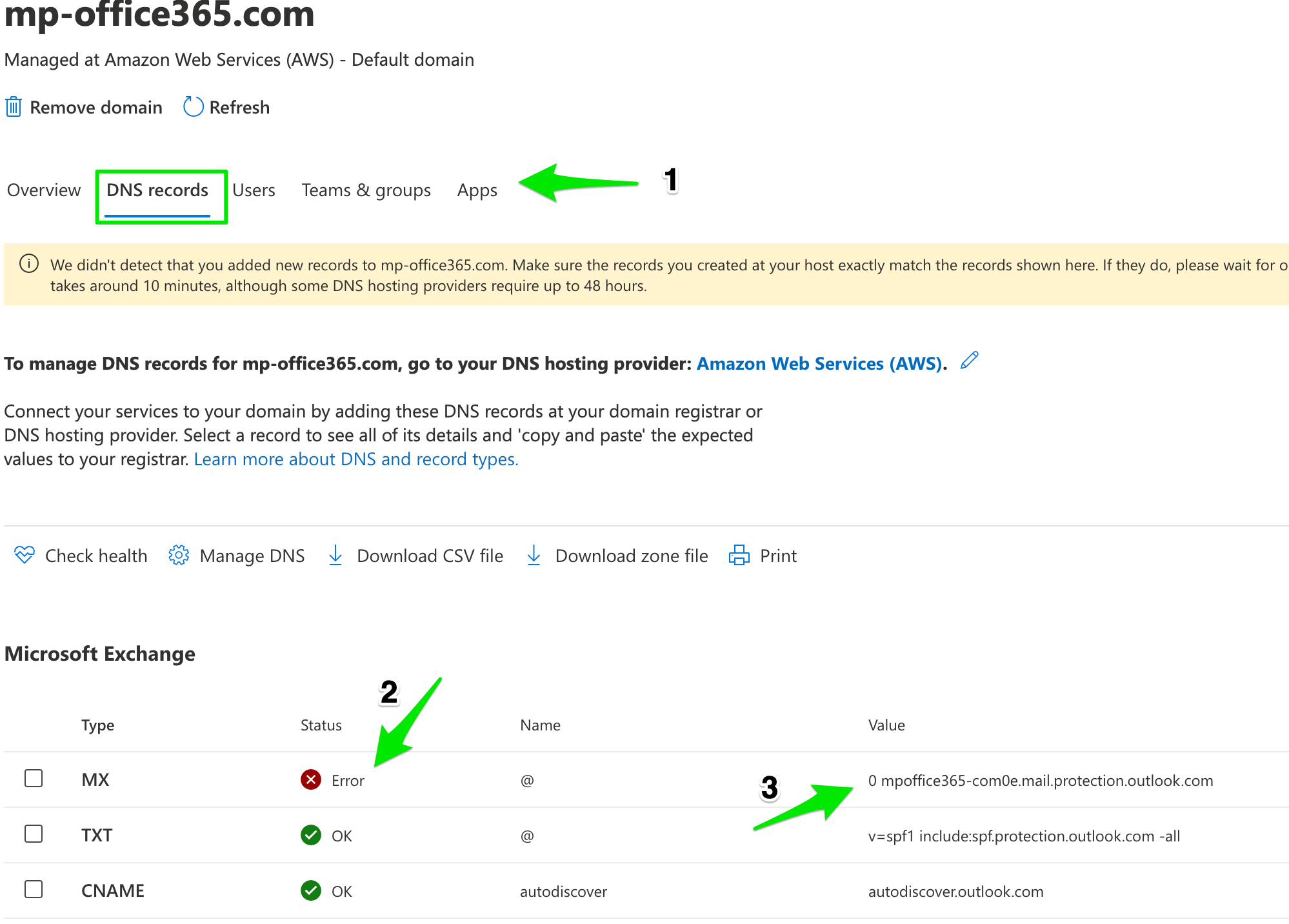Screen dimensions: 1289x924
Task: Click the Refresh button label
Action: coord(239,107)
